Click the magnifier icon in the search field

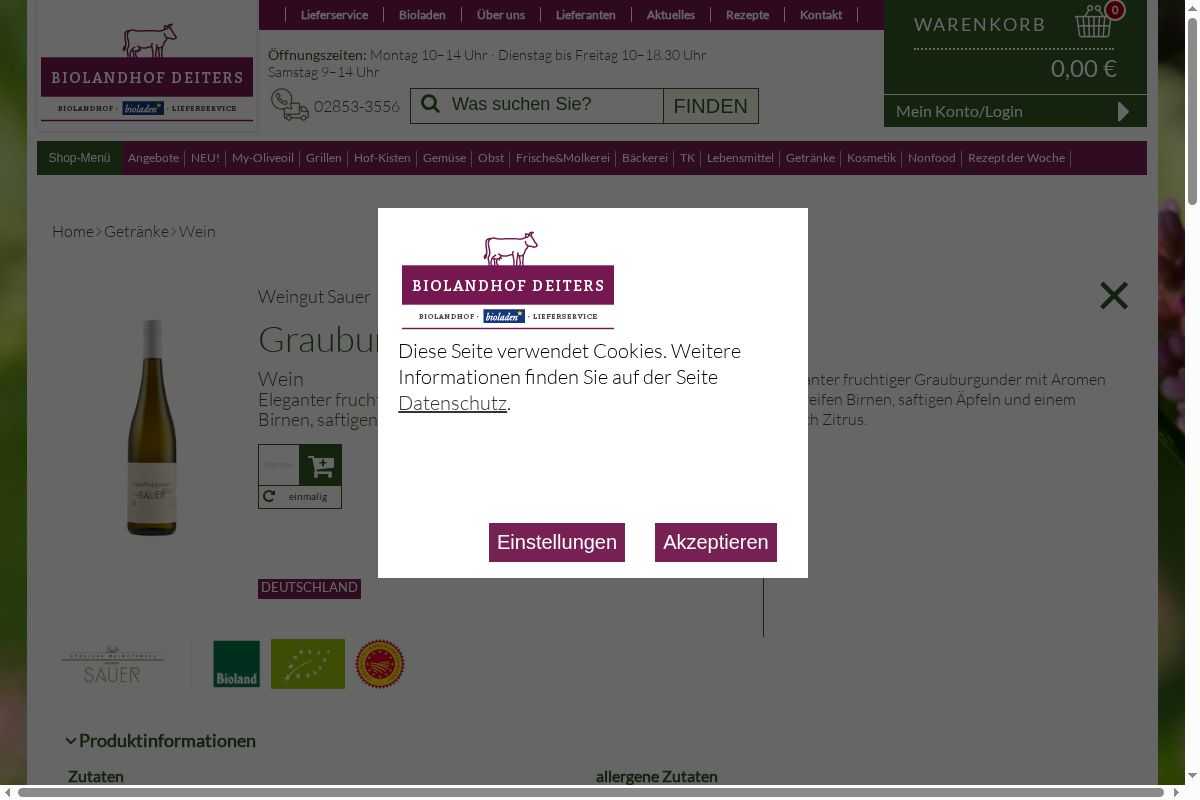[431, 105]
